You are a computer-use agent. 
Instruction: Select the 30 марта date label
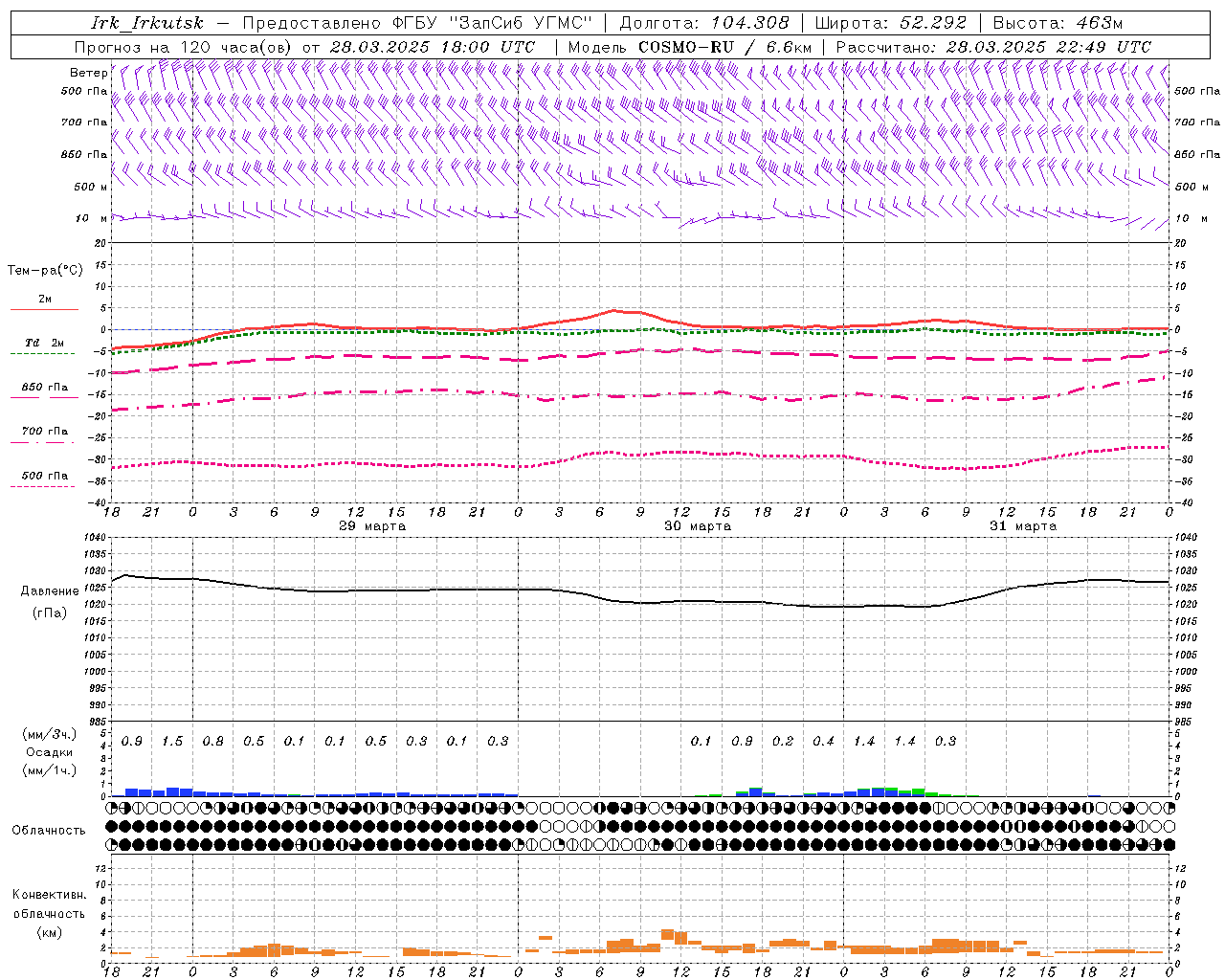click(698, 526)
